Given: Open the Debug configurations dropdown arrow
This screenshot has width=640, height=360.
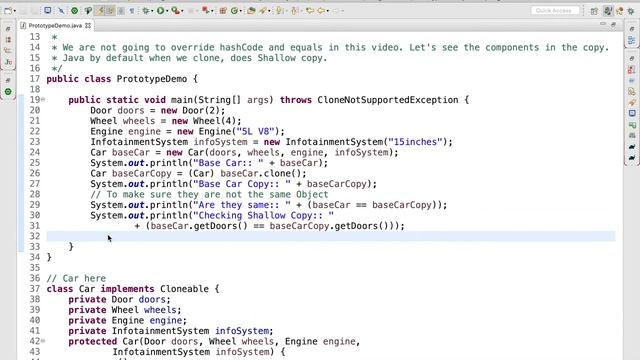Looking at the screenshot, I should [x=152, y=11].
